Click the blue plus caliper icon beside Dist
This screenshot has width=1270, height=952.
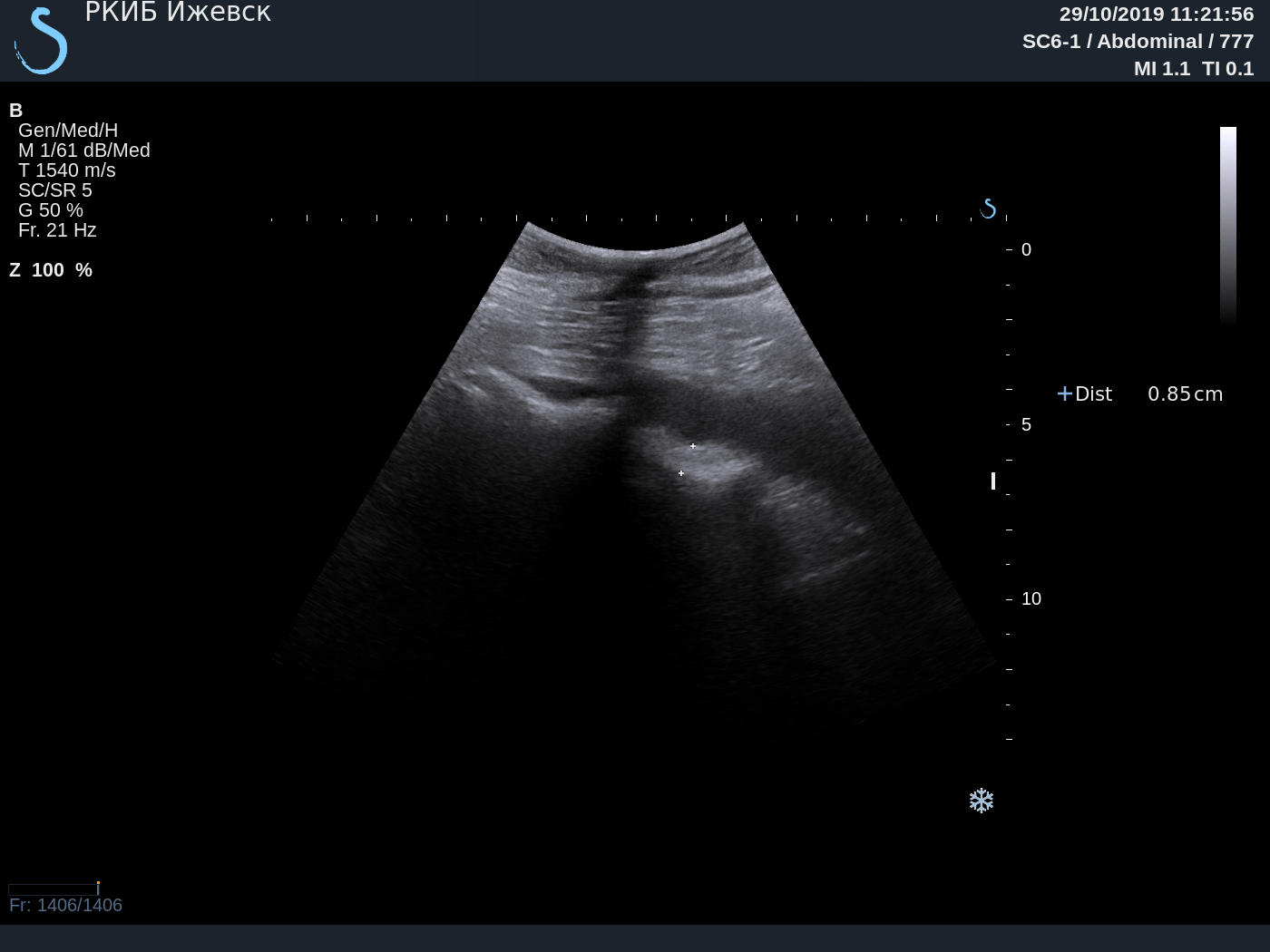[1064, 393]
